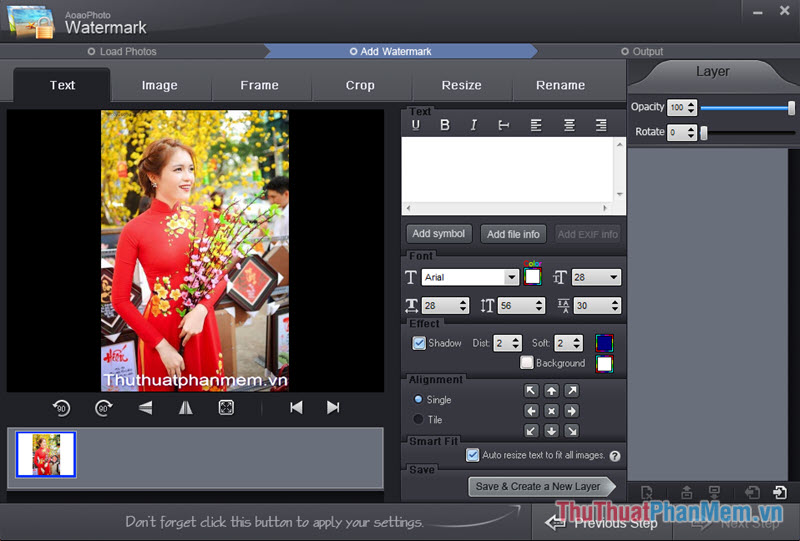The width and height of the screenshot is (800, 541).
Task: Open the Background color swatch
Action: pos(604,364)
